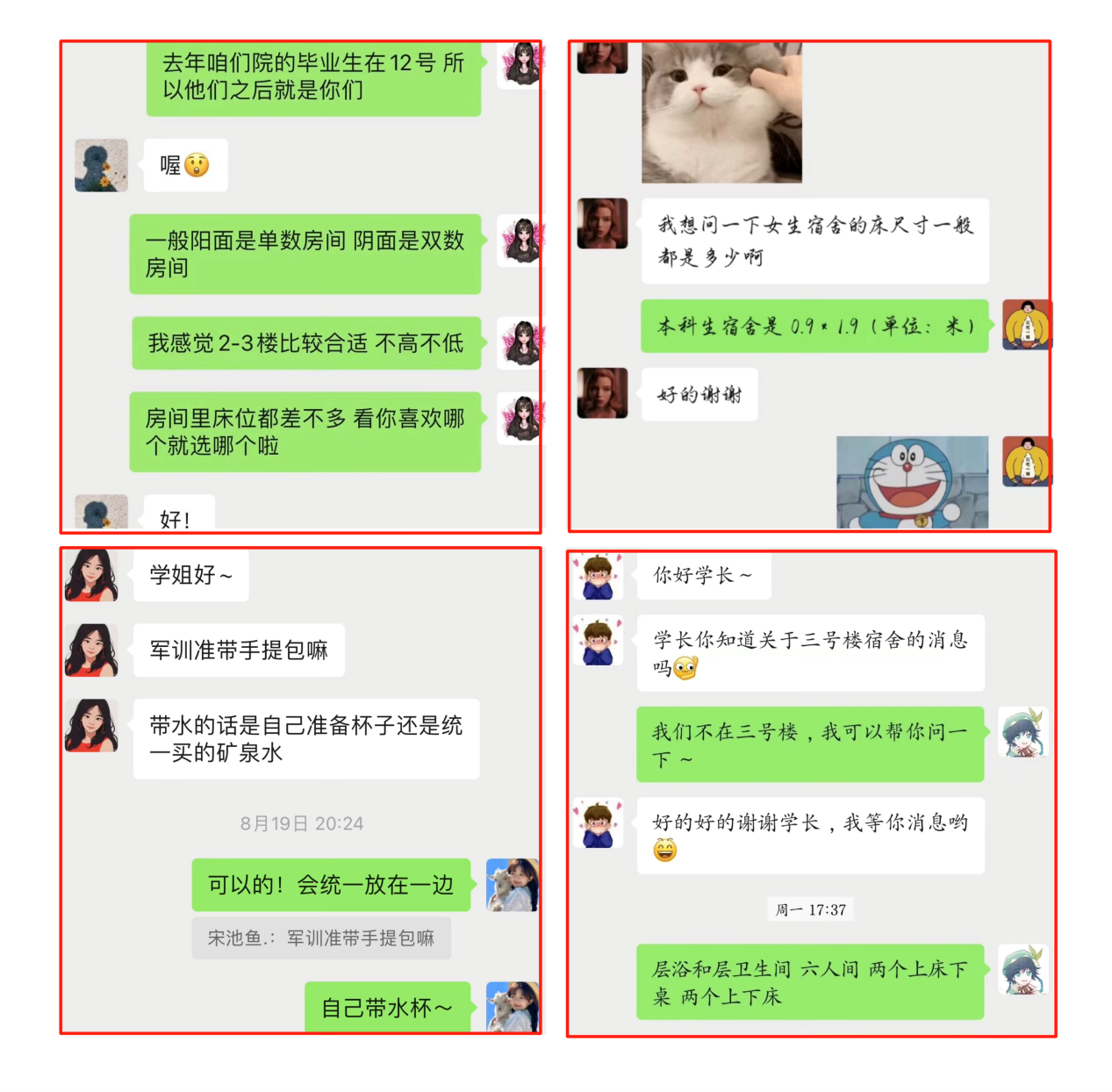Tap the cartoon boy avatar beside 你好学长～
The width and height of the screenshot is (1112, 1092).
598,576
